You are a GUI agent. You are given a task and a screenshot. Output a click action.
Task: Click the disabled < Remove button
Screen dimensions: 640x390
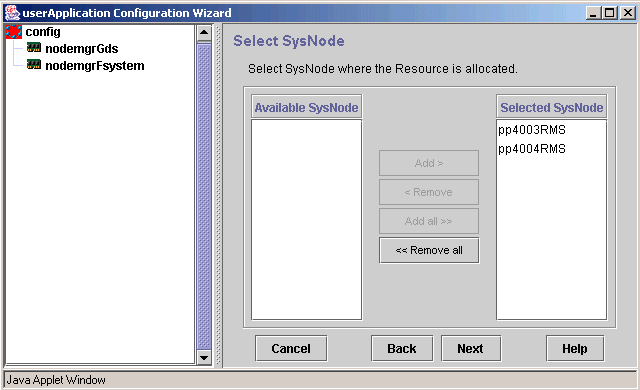point(429,192)
